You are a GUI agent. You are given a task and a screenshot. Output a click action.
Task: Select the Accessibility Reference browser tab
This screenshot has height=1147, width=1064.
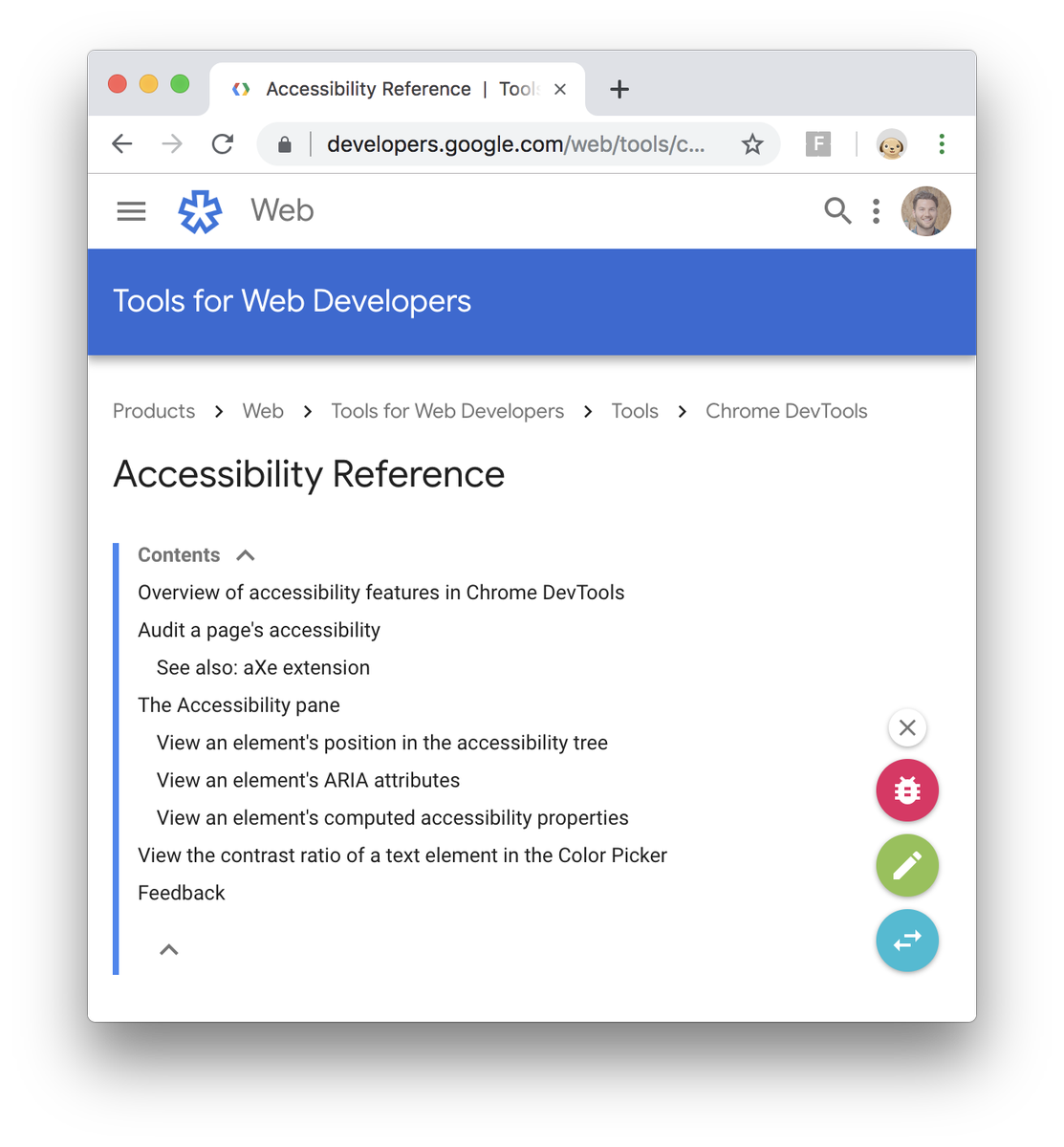point(397,89)
